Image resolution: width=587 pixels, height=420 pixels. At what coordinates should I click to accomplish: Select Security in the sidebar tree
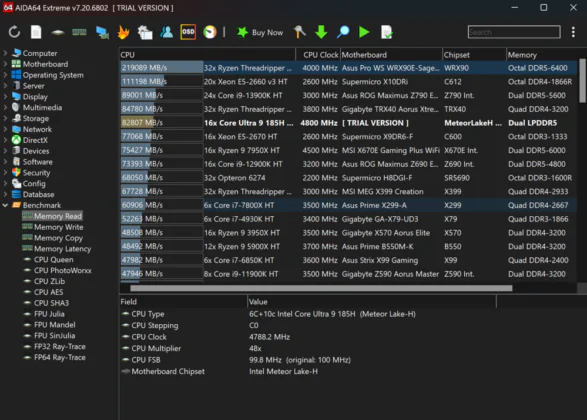coord(36,173)
